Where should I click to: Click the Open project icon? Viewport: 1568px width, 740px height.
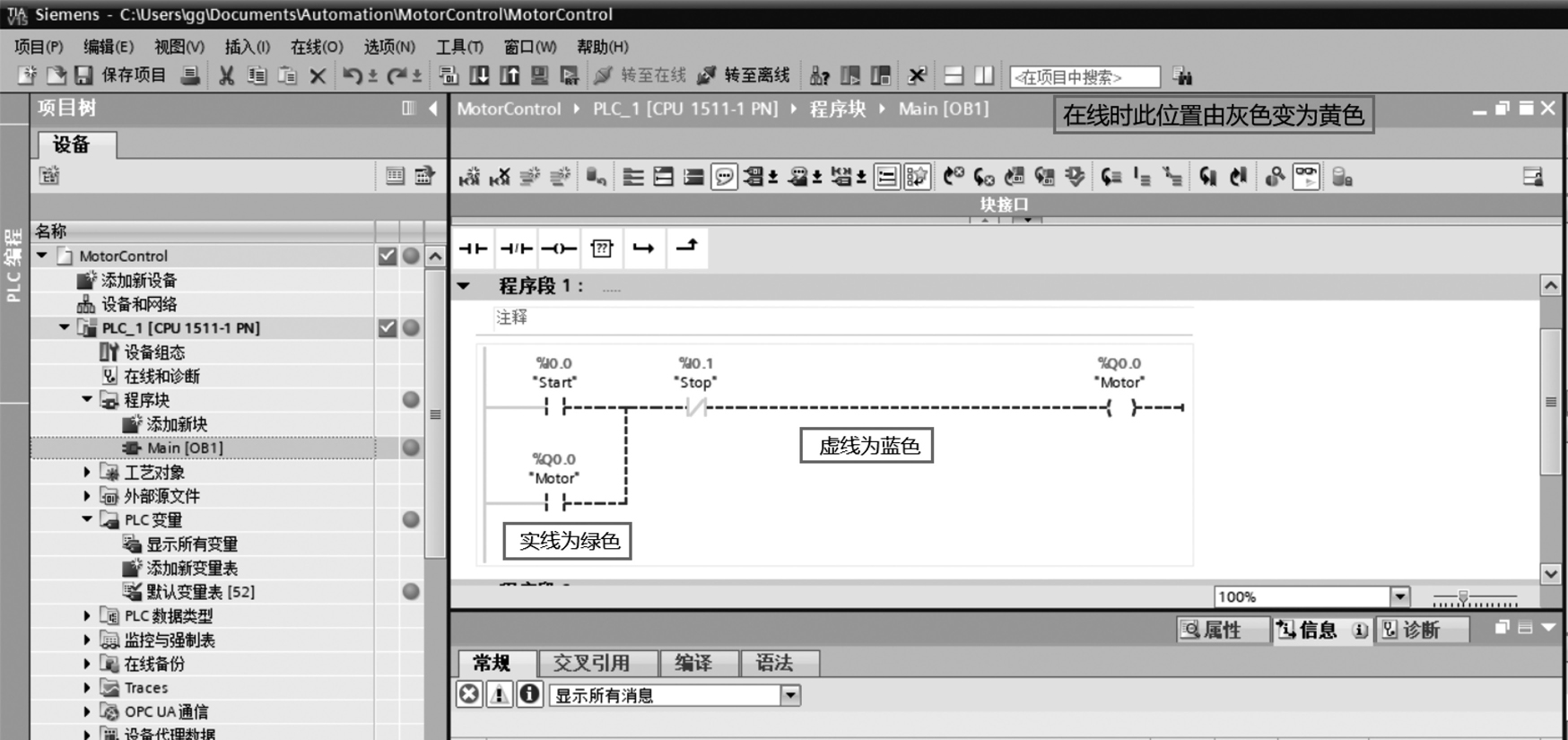56,76
